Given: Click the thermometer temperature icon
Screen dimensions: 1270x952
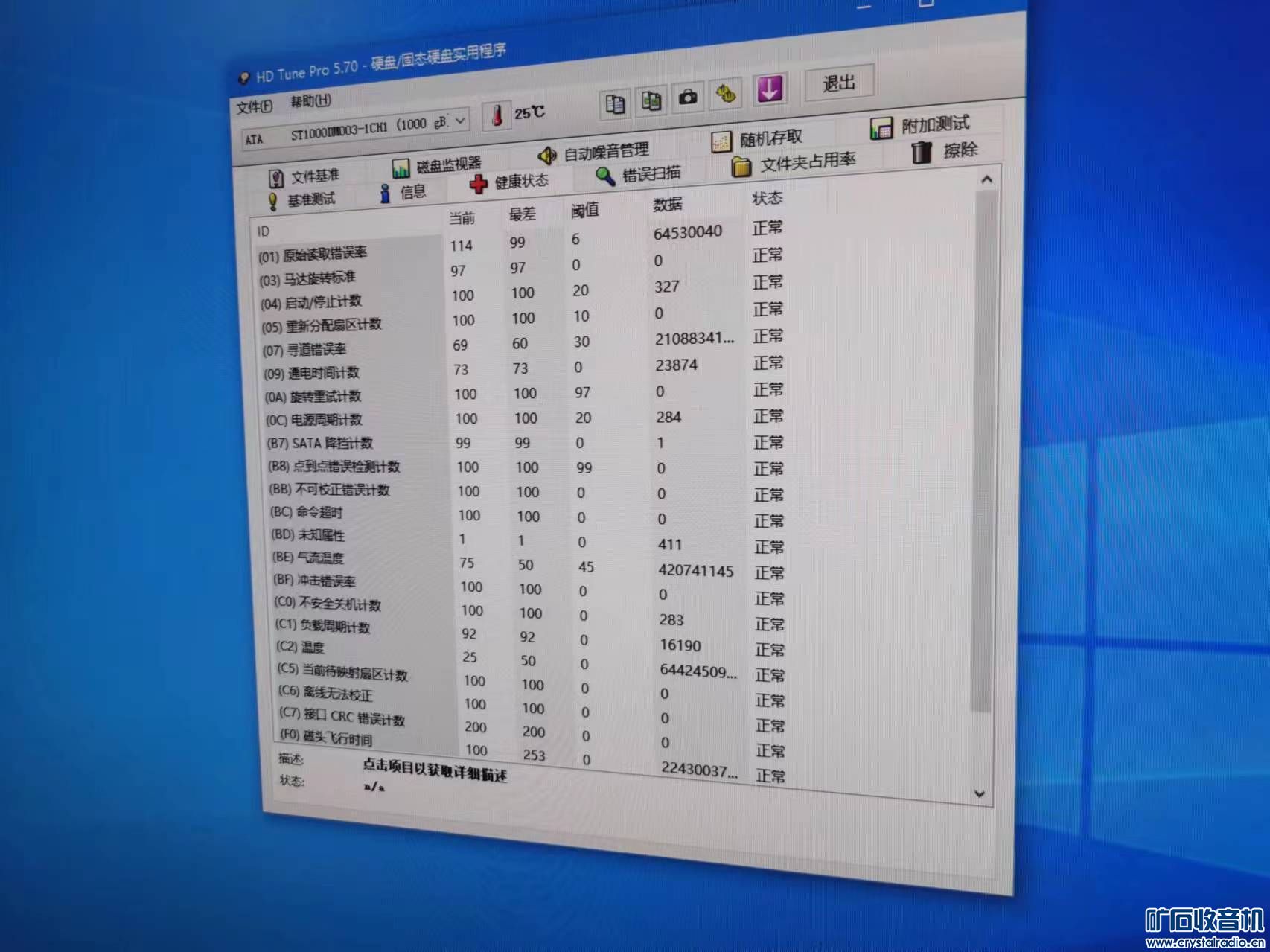Looking at the screenshot, I should coord(497,116).
